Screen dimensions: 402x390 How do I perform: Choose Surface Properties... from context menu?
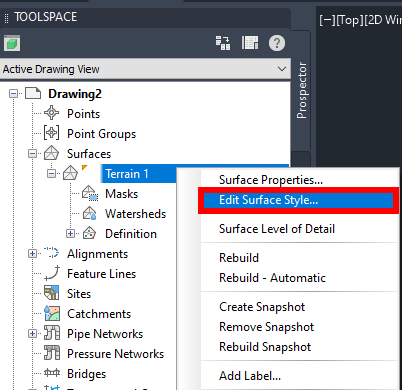pyautogui.click(x=299, y=180)
